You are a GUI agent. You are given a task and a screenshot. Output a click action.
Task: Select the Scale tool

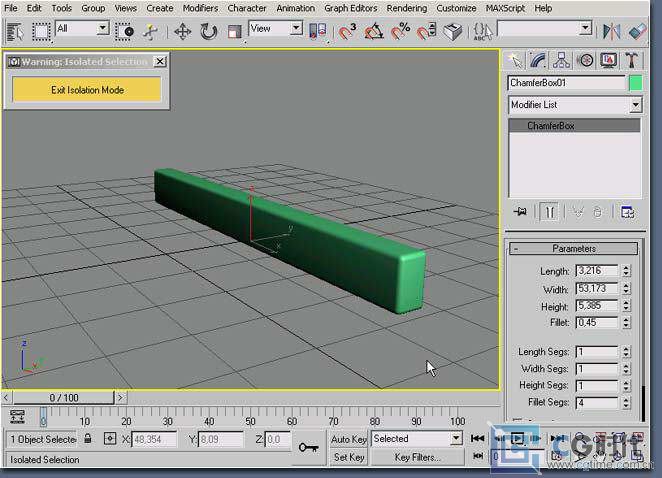coord(234,32)
